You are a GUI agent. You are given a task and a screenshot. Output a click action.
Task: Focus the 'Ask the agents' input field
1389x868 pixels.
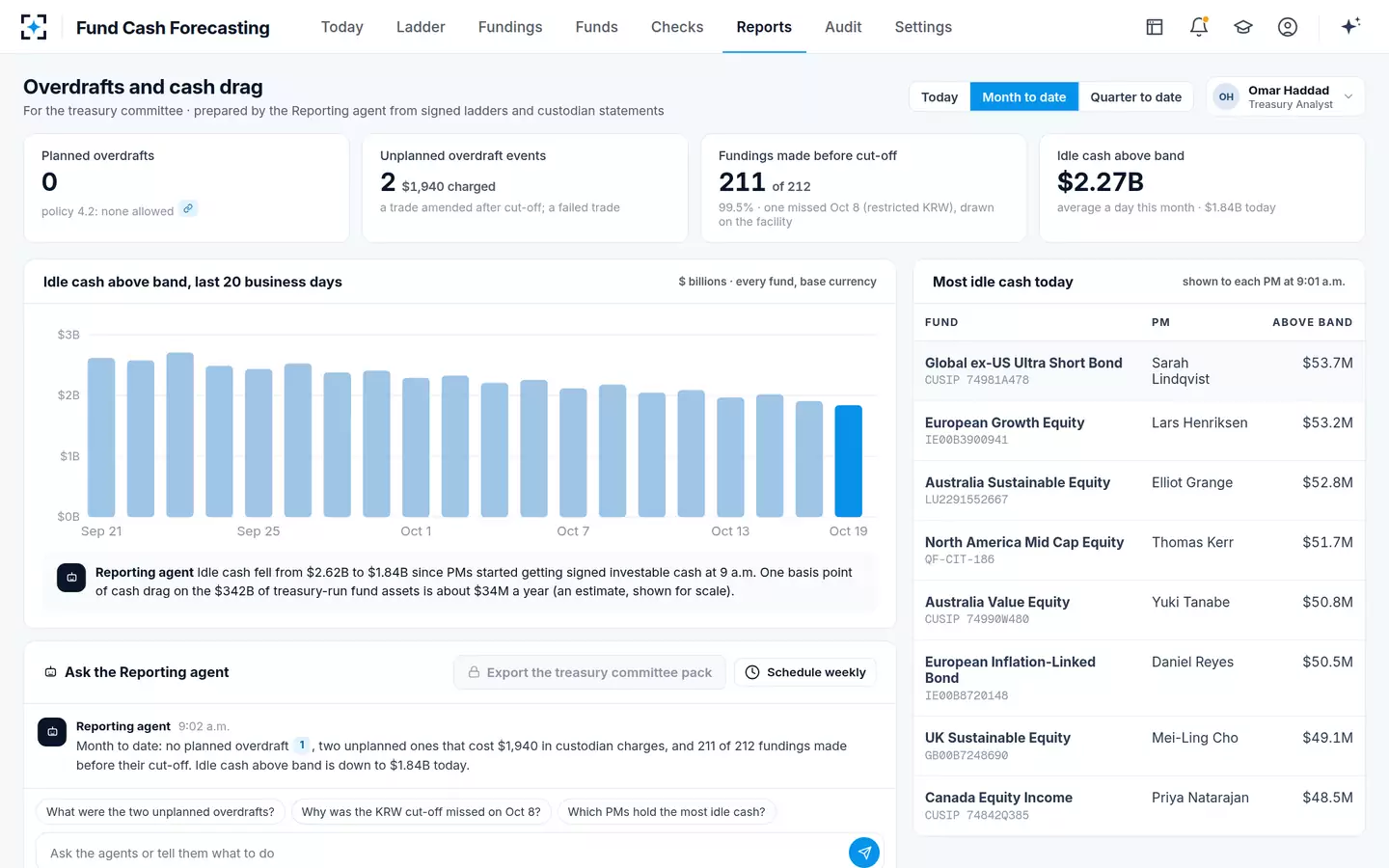442,853
